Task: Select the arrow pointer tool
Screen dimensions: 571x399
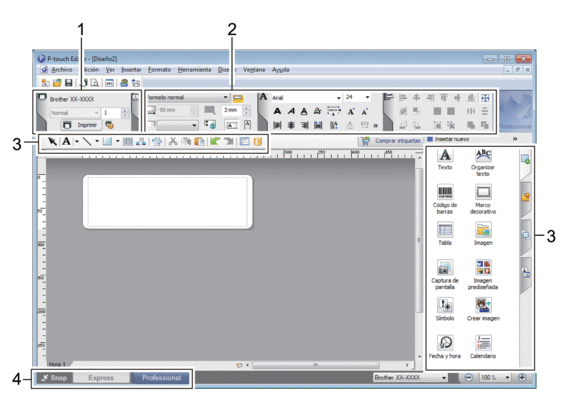Action: click(52, 141)
